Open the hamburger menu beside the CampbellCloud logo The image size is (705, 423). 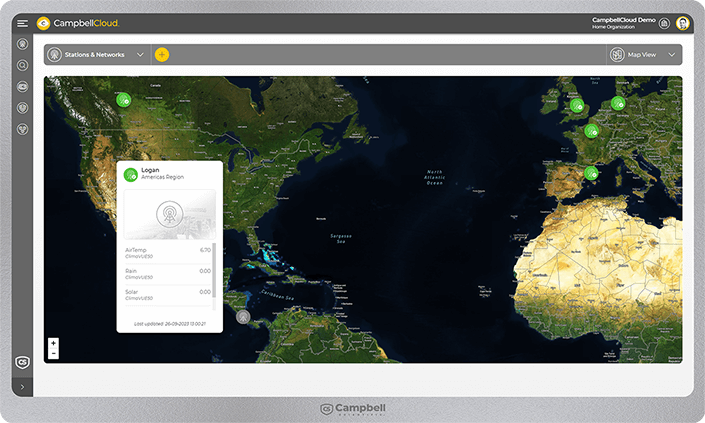point(22,23)
